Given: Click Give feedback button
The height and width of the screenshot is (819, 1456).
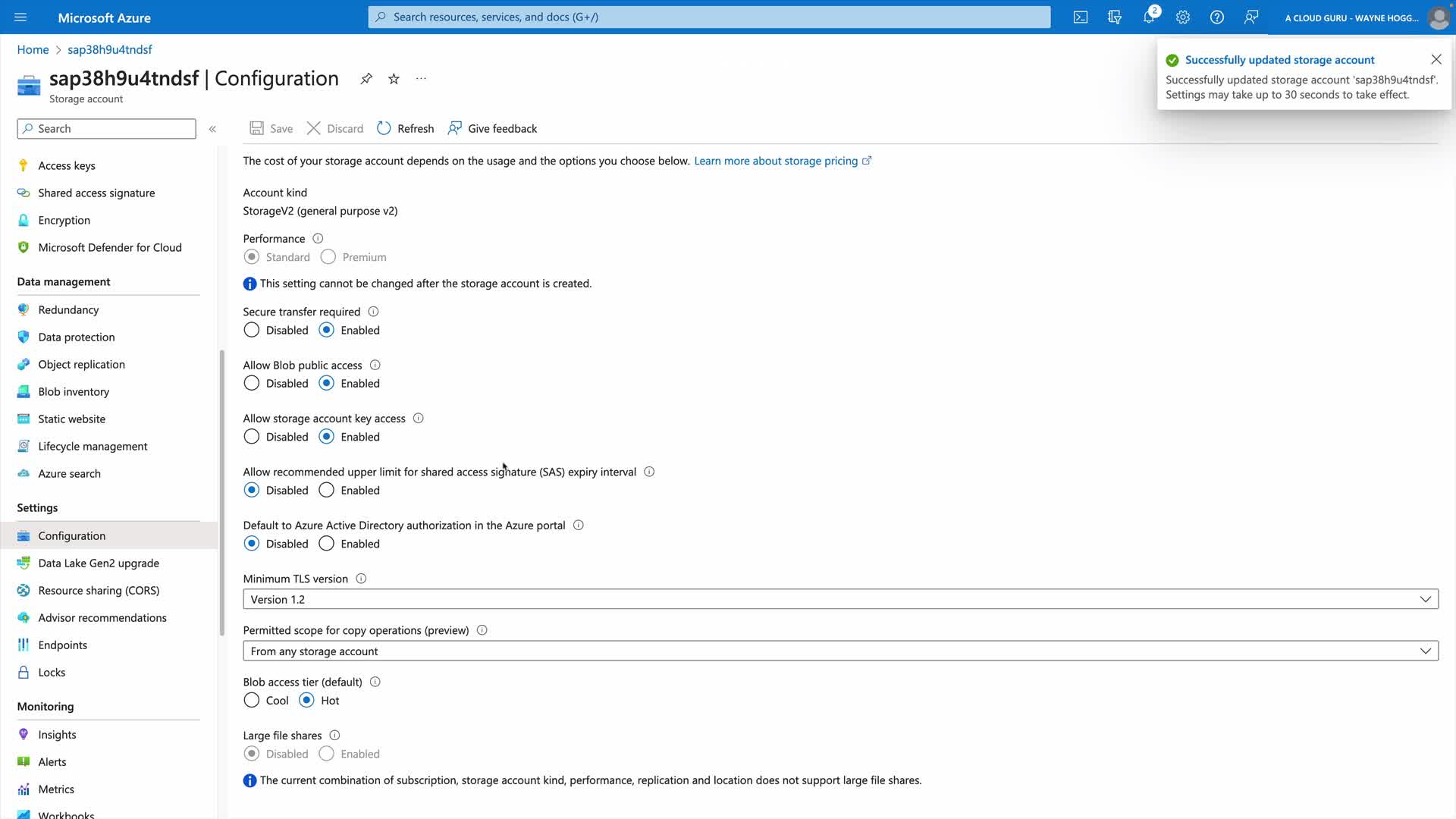Looking at the screenshot, I should pos(493,128).
